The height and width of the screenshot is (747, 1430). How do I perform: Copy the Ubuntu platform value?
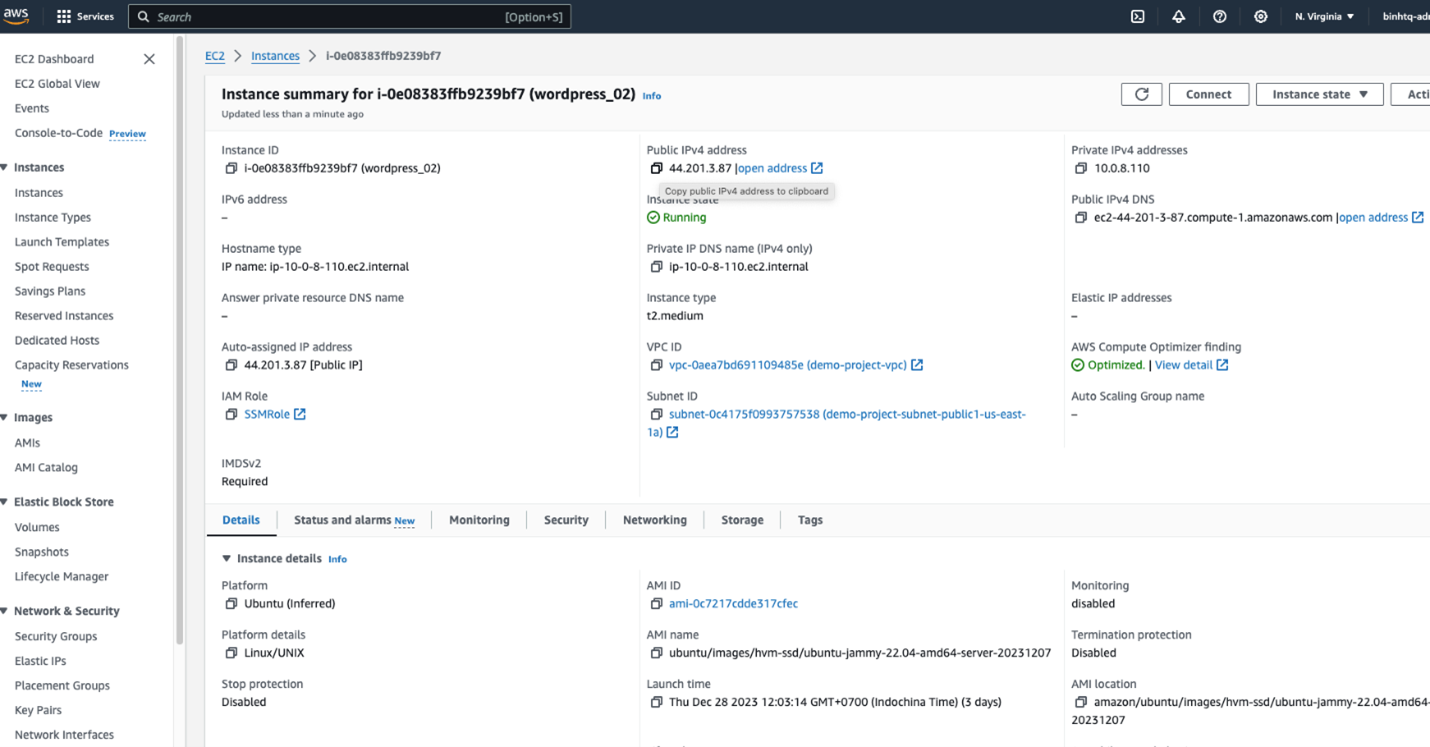pos(231,604)
